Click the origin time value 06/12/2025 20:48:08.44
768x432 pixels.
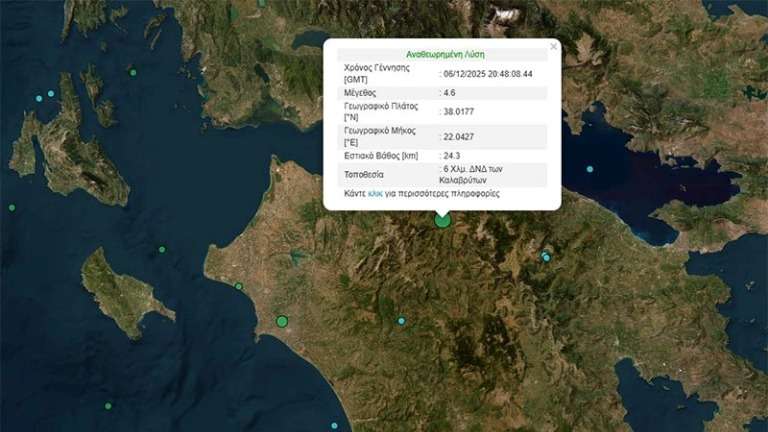pyautogui.click(x=488, y=74)
